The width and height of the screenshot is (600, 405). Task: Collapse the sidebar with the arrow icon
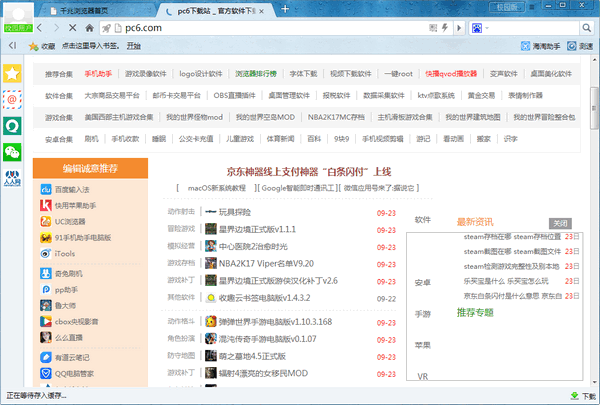pyautogui.click(x=13, y=46)
